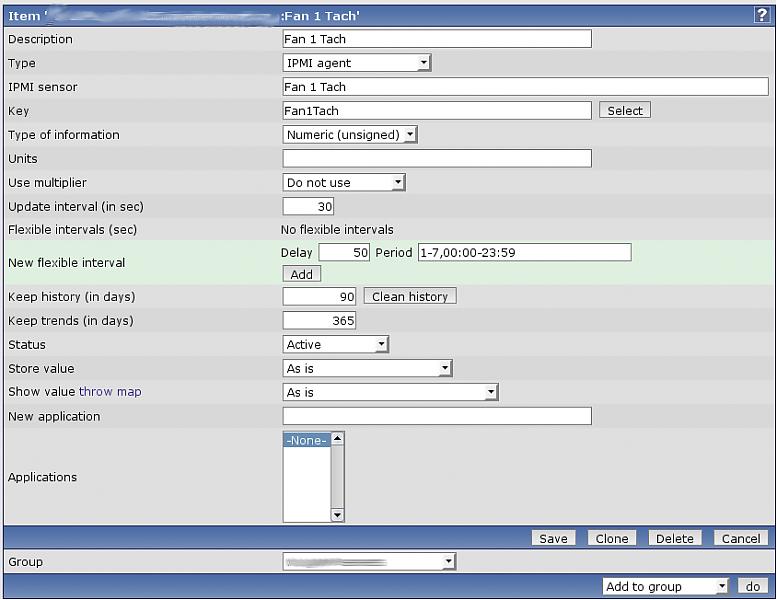This screenshot has height=600, width=777.
Task: Click Applications list scroll down arrow
Action: (x=337, y=515)
